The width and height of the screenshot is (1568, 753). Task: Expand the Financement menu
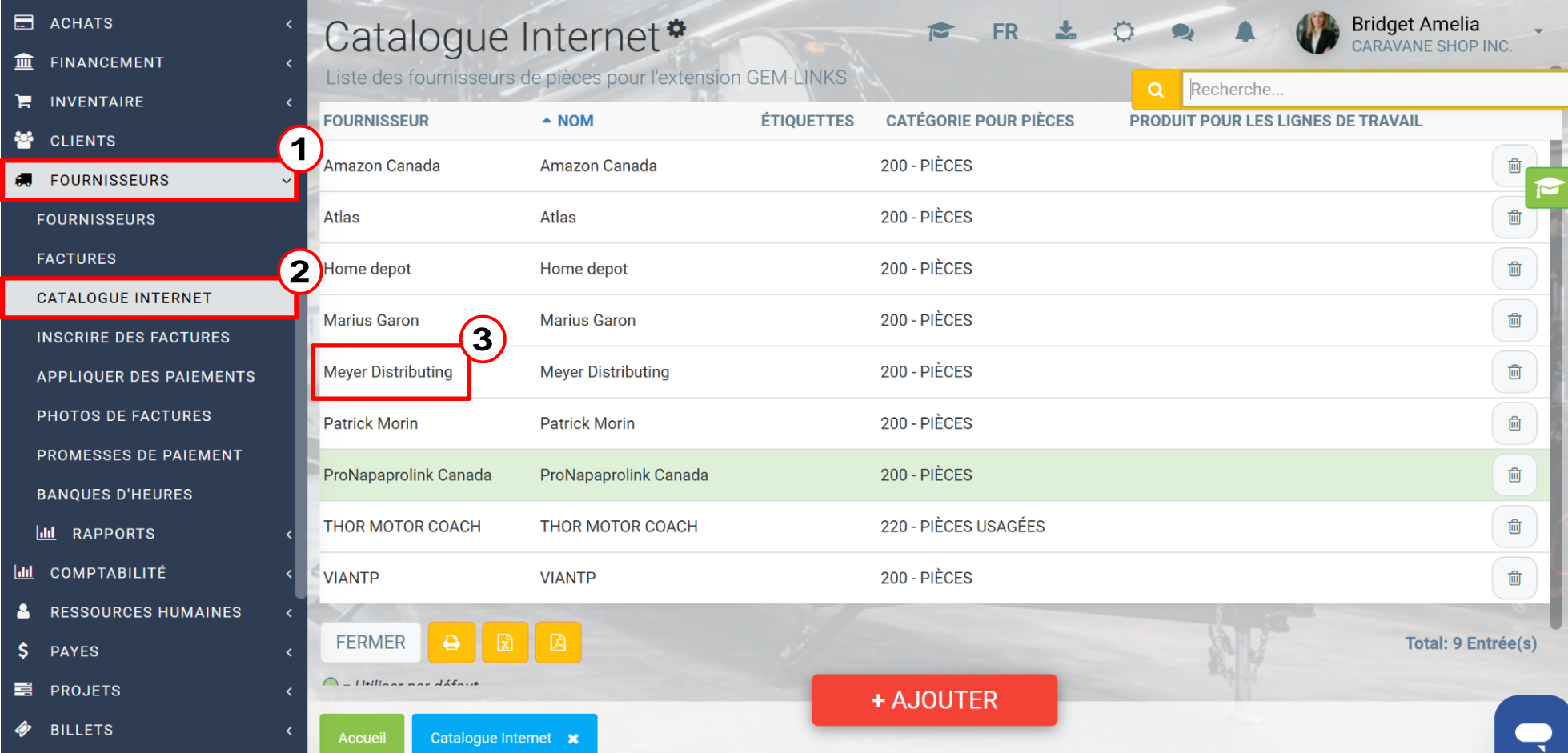[x=154, y=62]
